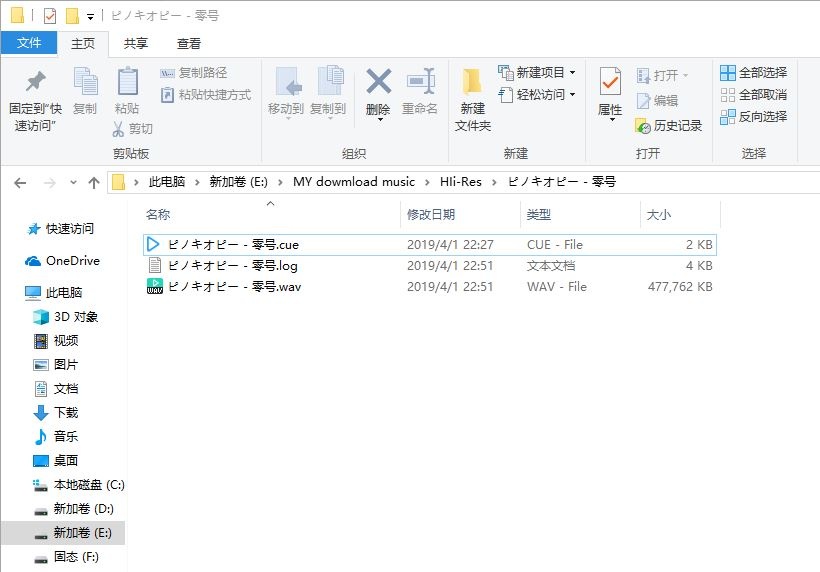Switch to the 共享 (Share) tab
This screenshot has height=572, width=820.
[x=136, y=43]
